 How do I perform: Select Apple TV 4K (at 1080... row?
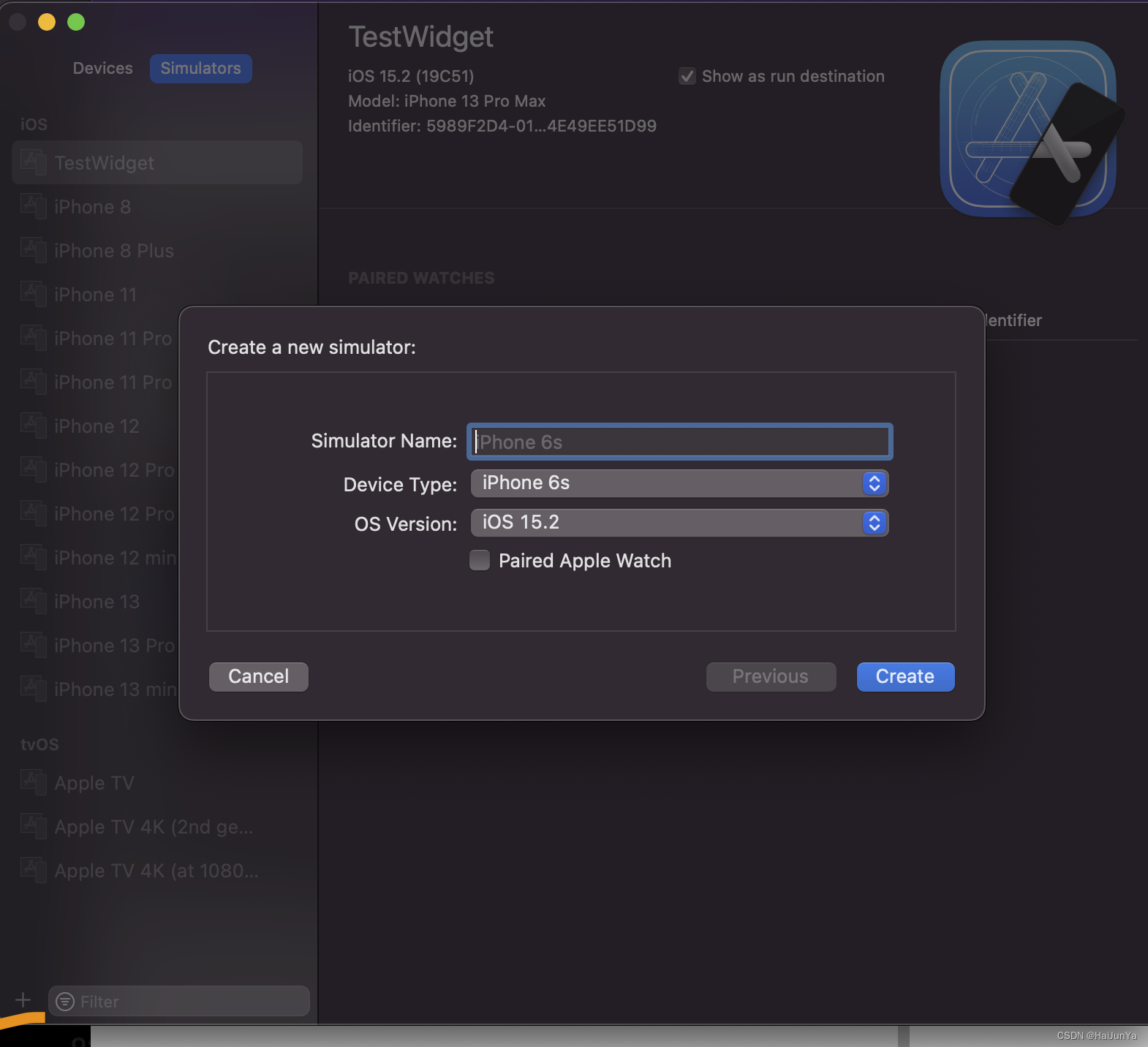[x=156, y=871]
